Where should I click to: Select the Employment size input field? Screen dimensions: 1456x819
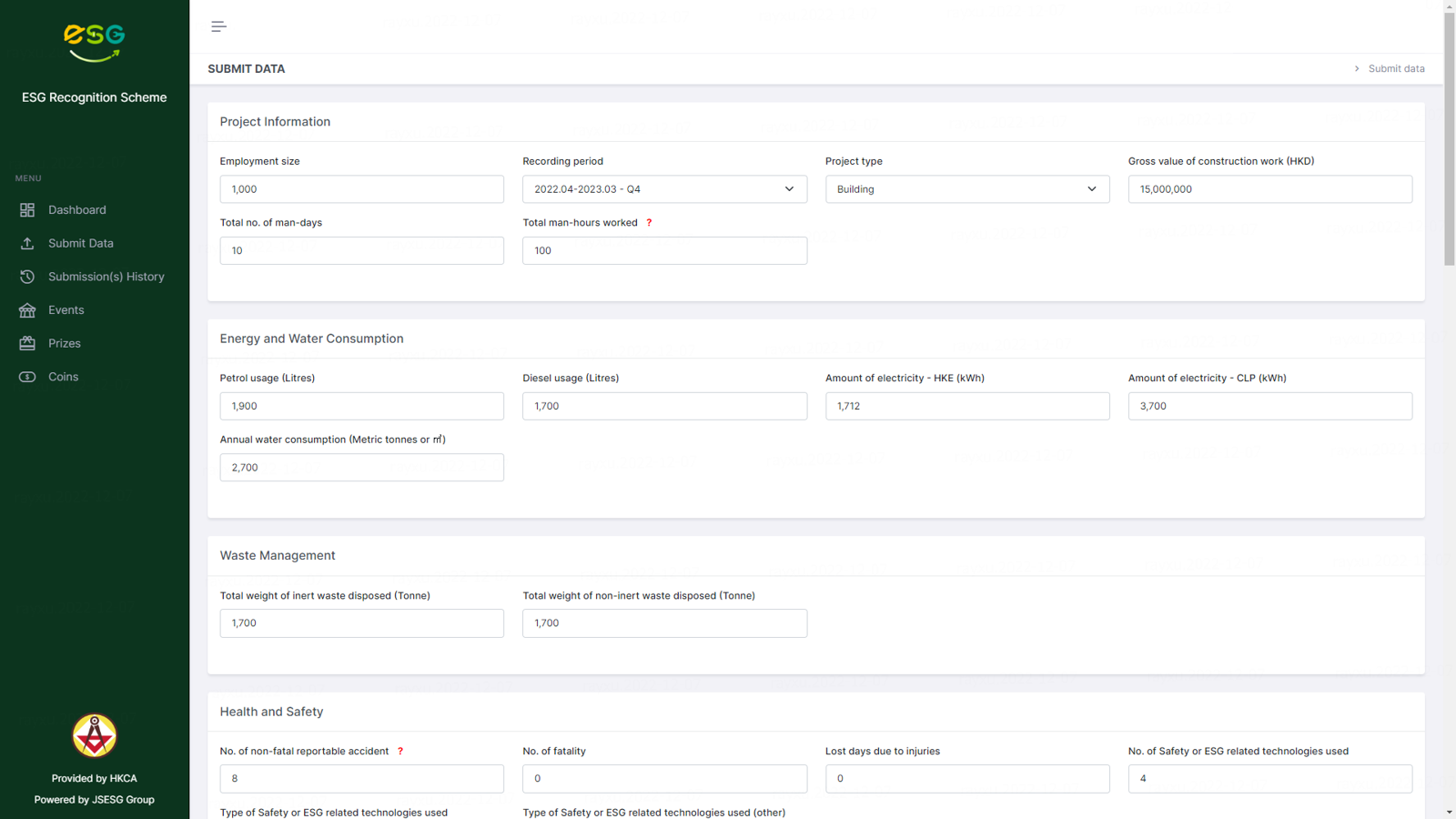coord(361,189)
